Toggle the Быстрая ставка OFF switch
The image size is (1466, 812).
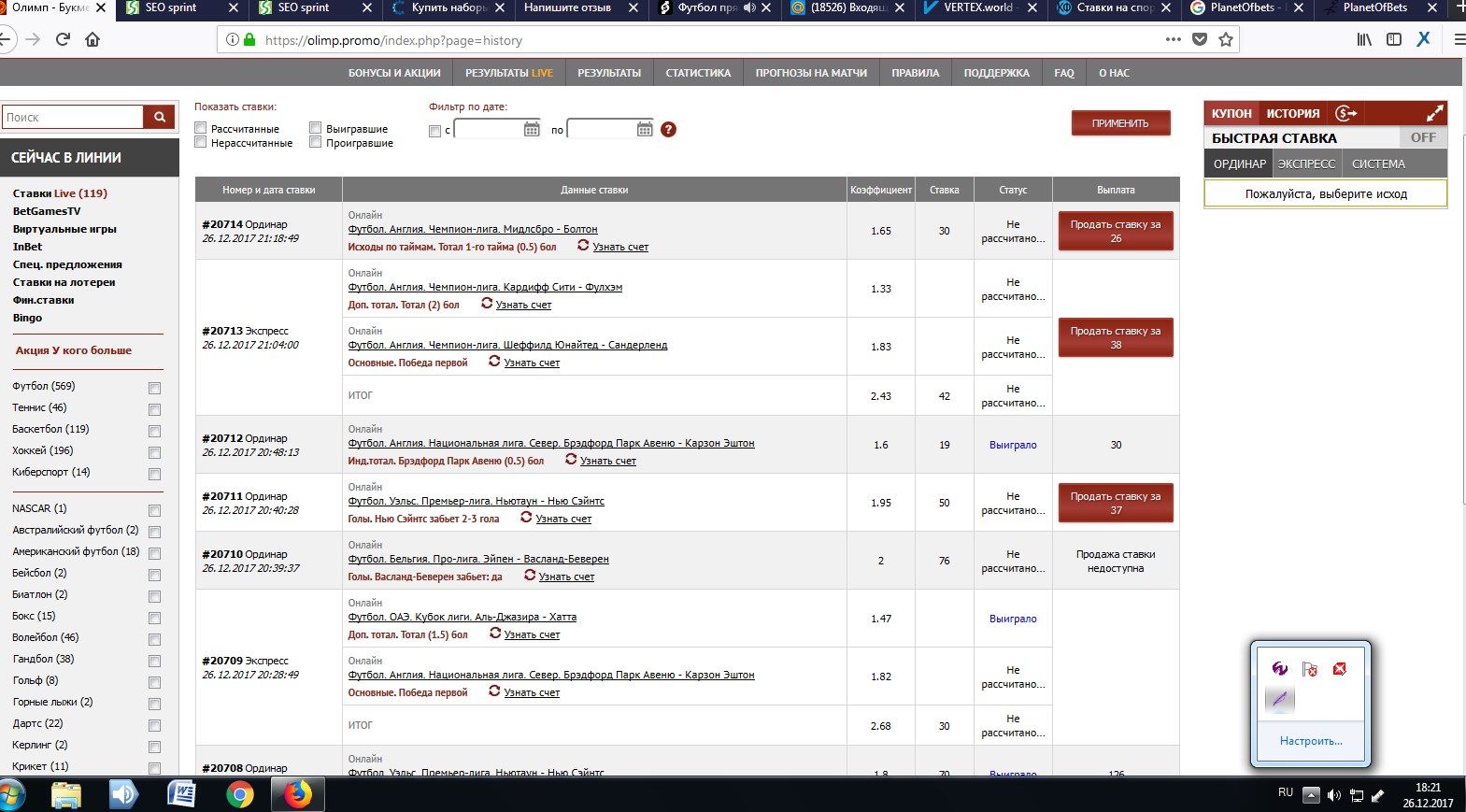(1423, 137)
